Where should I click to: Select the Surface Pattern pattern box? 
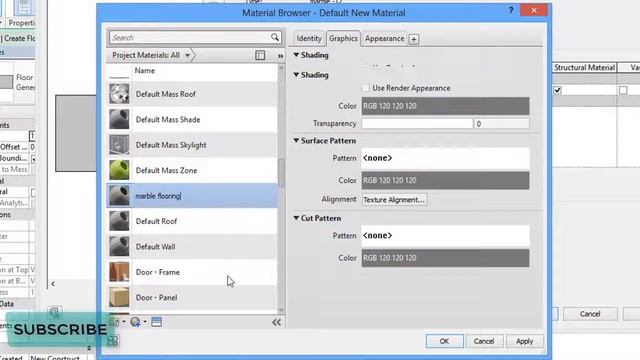point(445,158)
